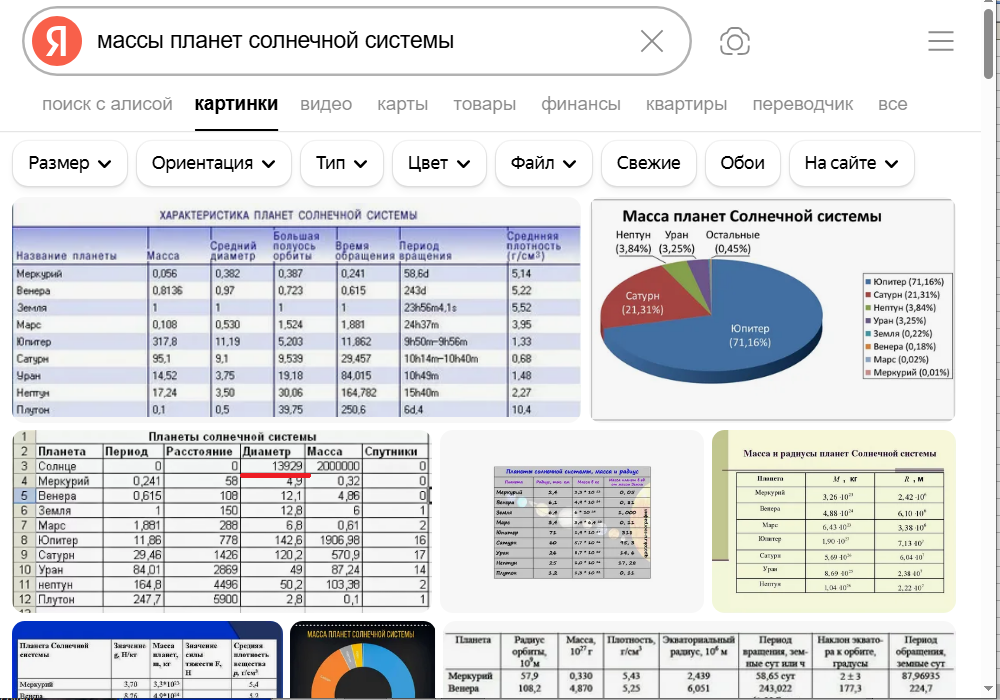Show все services tab
Viewport: 1000px width, 700px height.
pos(892,104)
